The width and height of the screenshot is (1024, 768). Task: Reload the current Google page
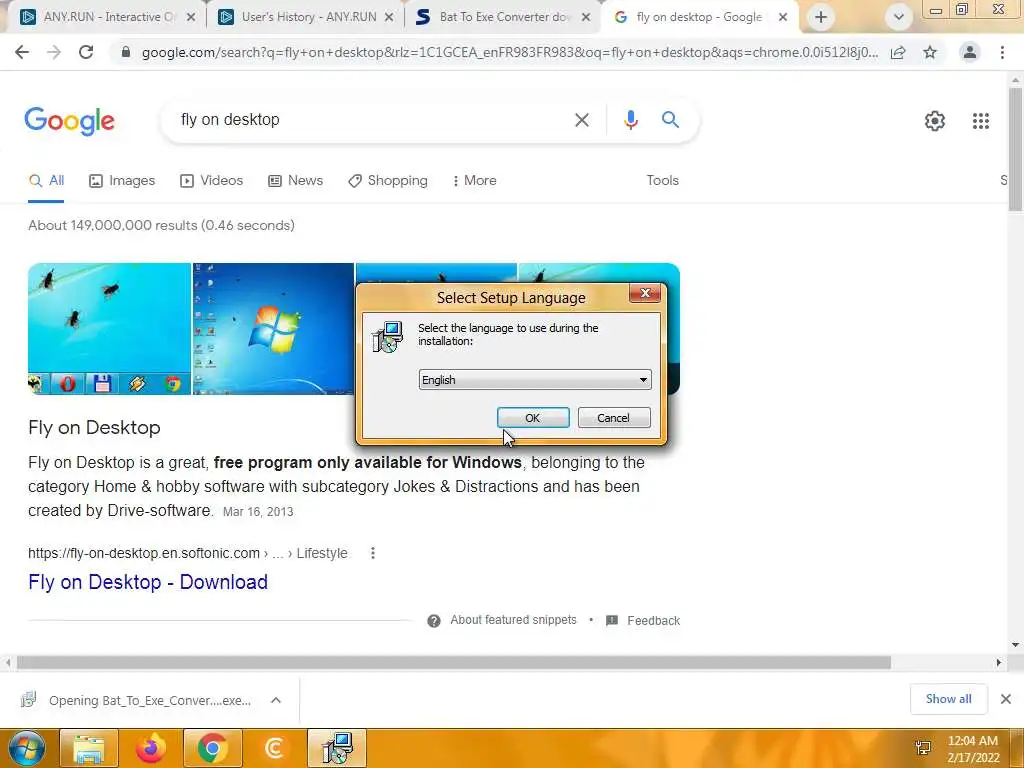[x=86, y=52]
